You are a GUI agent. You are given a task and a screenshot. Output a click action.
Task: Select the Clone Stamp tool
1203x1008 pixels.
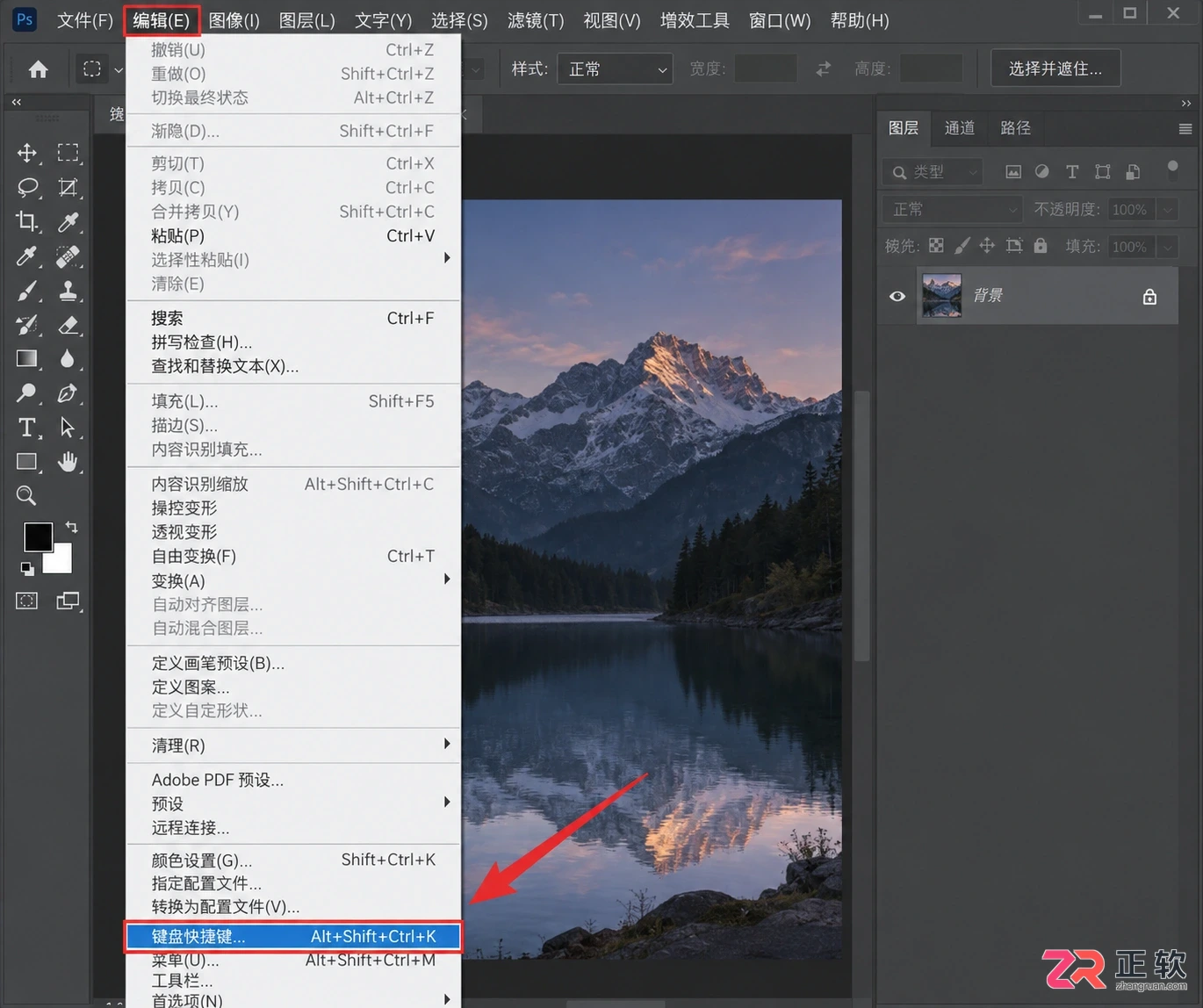point(68,291)
